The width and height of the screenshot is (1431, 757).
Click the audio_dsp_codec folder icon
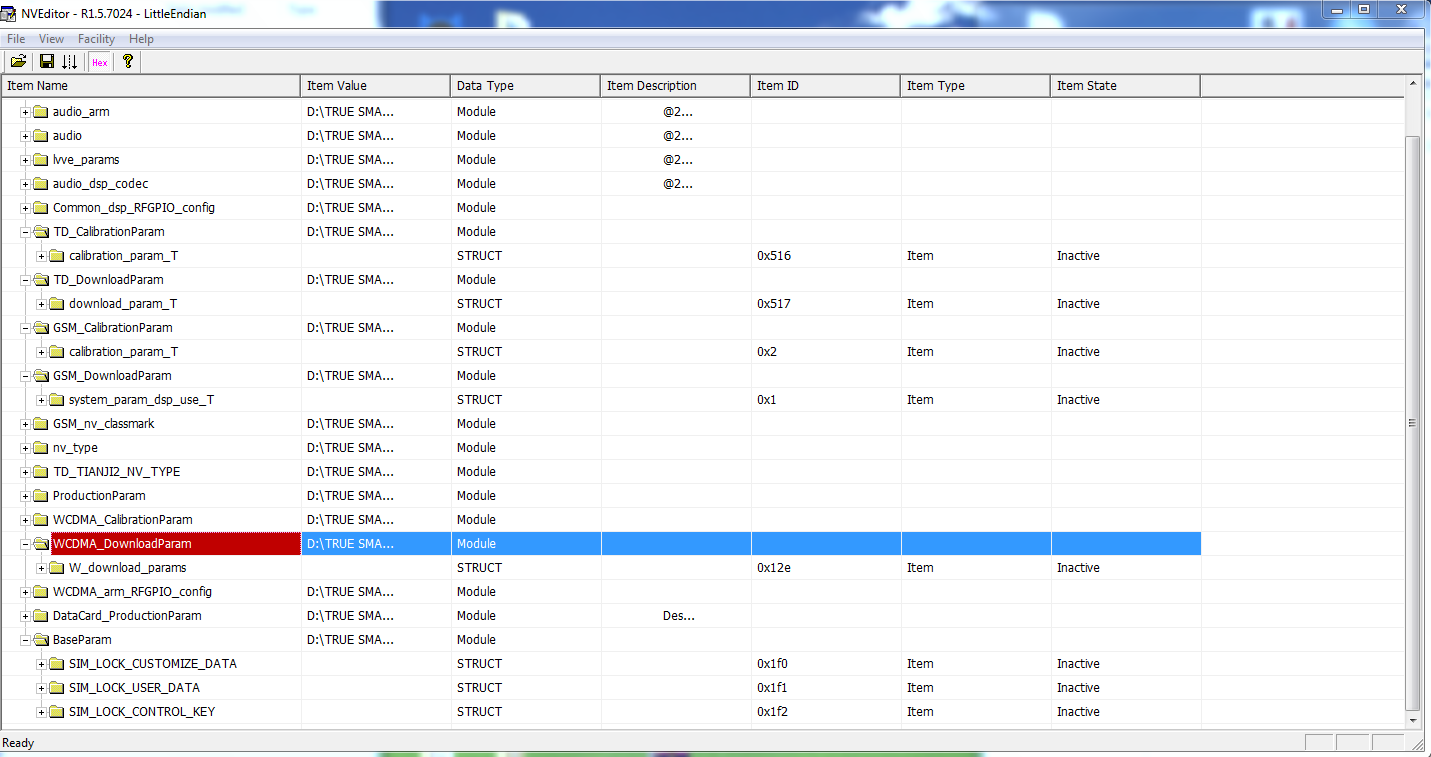[41, 184]
